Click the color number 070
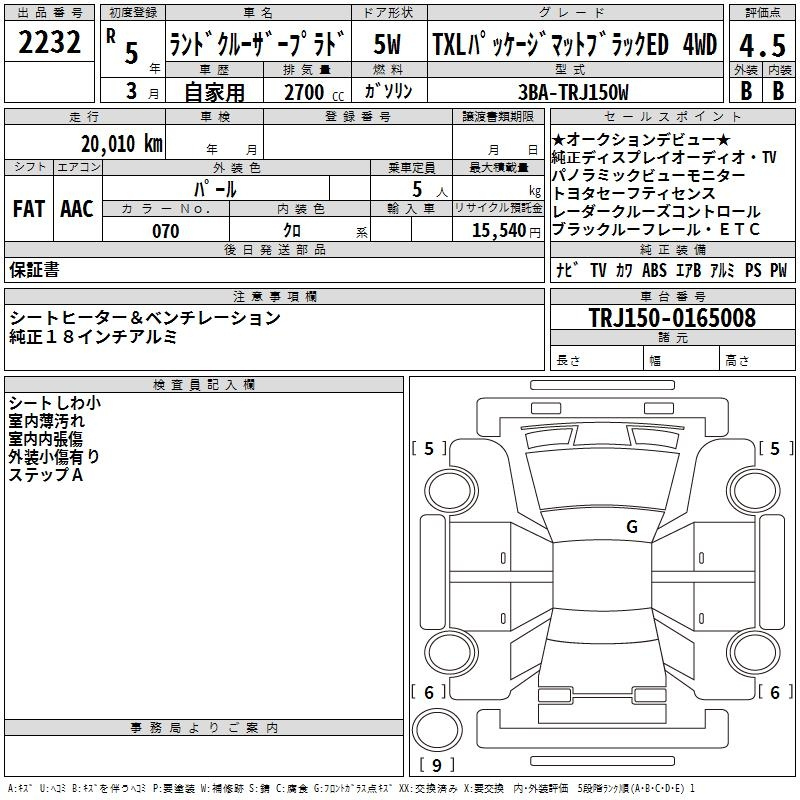Image resolution: width=800 pixels, height=800 pixels. (166, 231)
